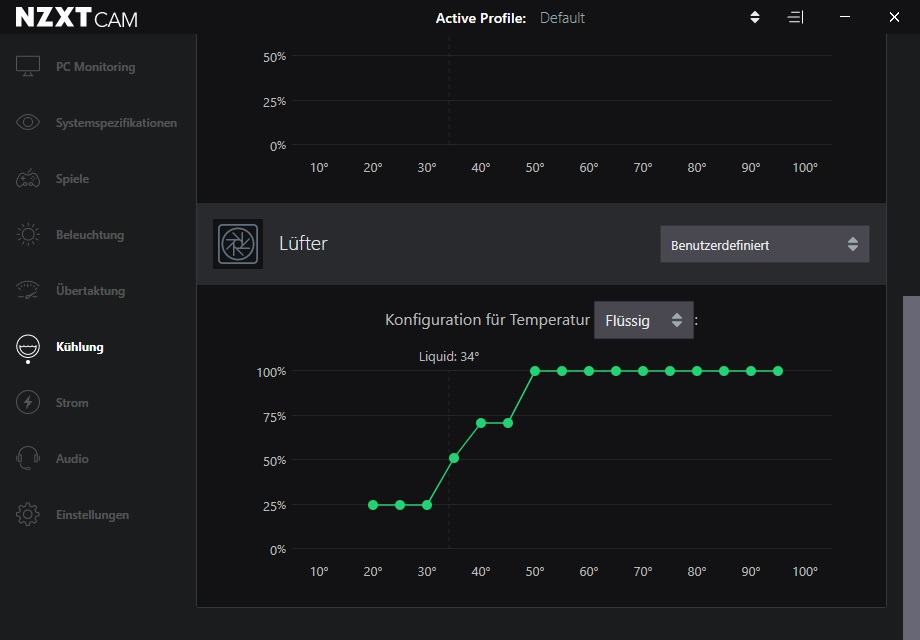Viewport: 920px width, 640px height.
Task: Select the fan curve point at 70°
Action: [x=643, y=371]
